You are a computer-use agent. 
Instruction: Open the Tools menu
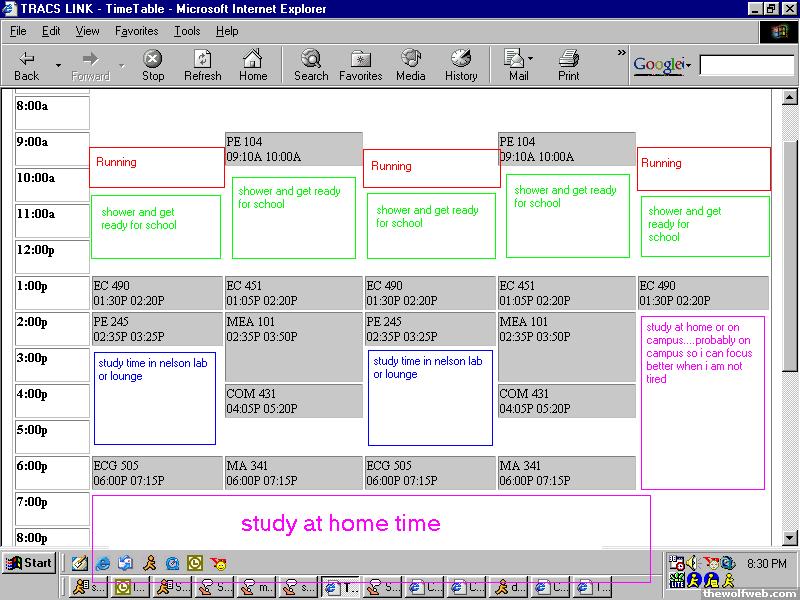187,31
